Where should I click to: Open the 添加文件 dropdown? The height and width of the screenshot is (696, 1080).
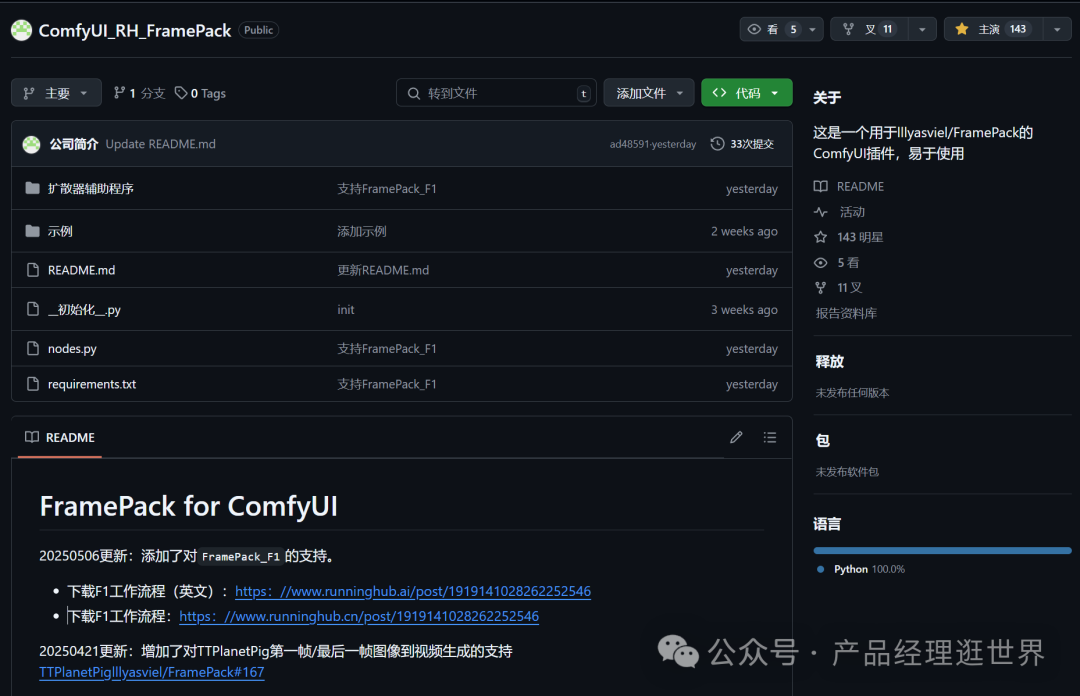[649, 93]
